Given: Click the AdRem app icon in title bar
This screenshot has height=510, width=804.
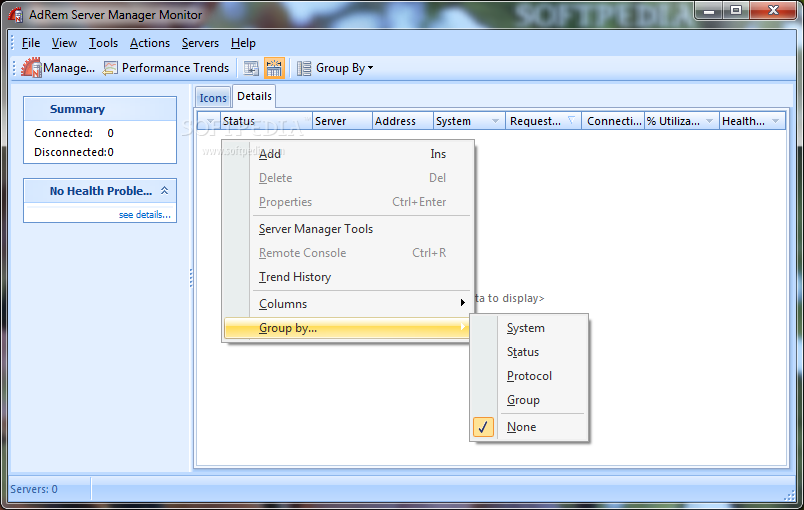Looking at the screenshot, I should coord(16,14).
